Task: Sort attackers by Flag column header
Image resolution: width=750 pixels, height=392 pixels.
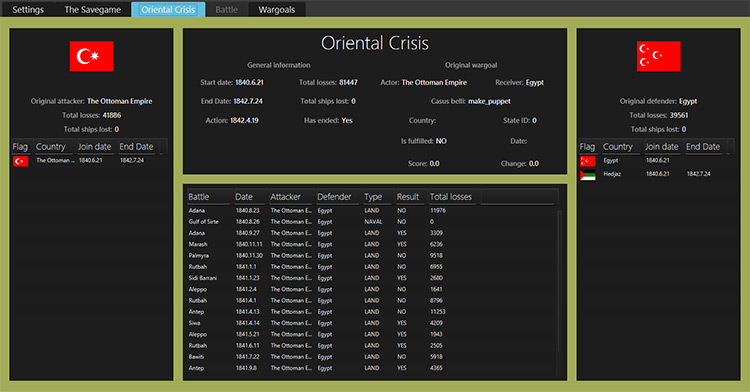Action: point(21,147)
